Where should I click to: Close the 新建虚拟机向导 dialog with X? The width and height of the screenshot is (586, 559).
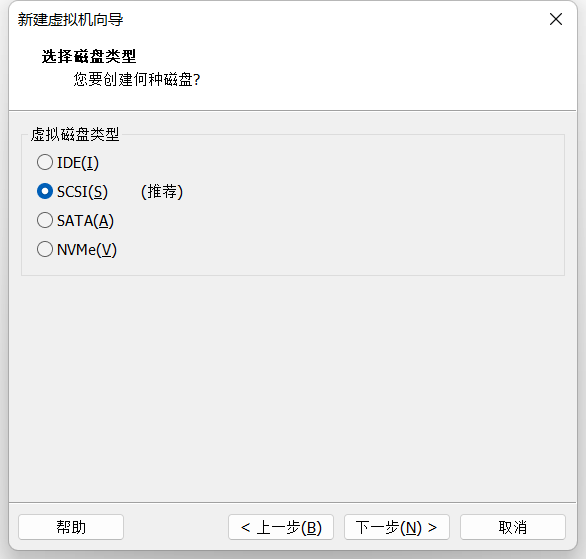click(556, 19)
